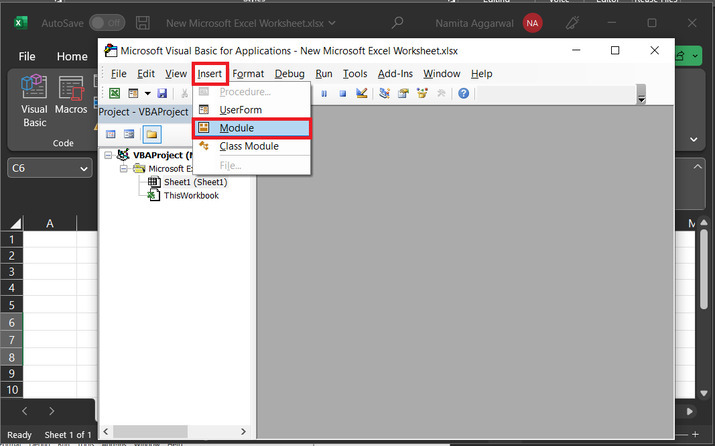The width and height of the screenshot is (715, 446).
Task: Choose Module from Insert menu
Action: 252,128
